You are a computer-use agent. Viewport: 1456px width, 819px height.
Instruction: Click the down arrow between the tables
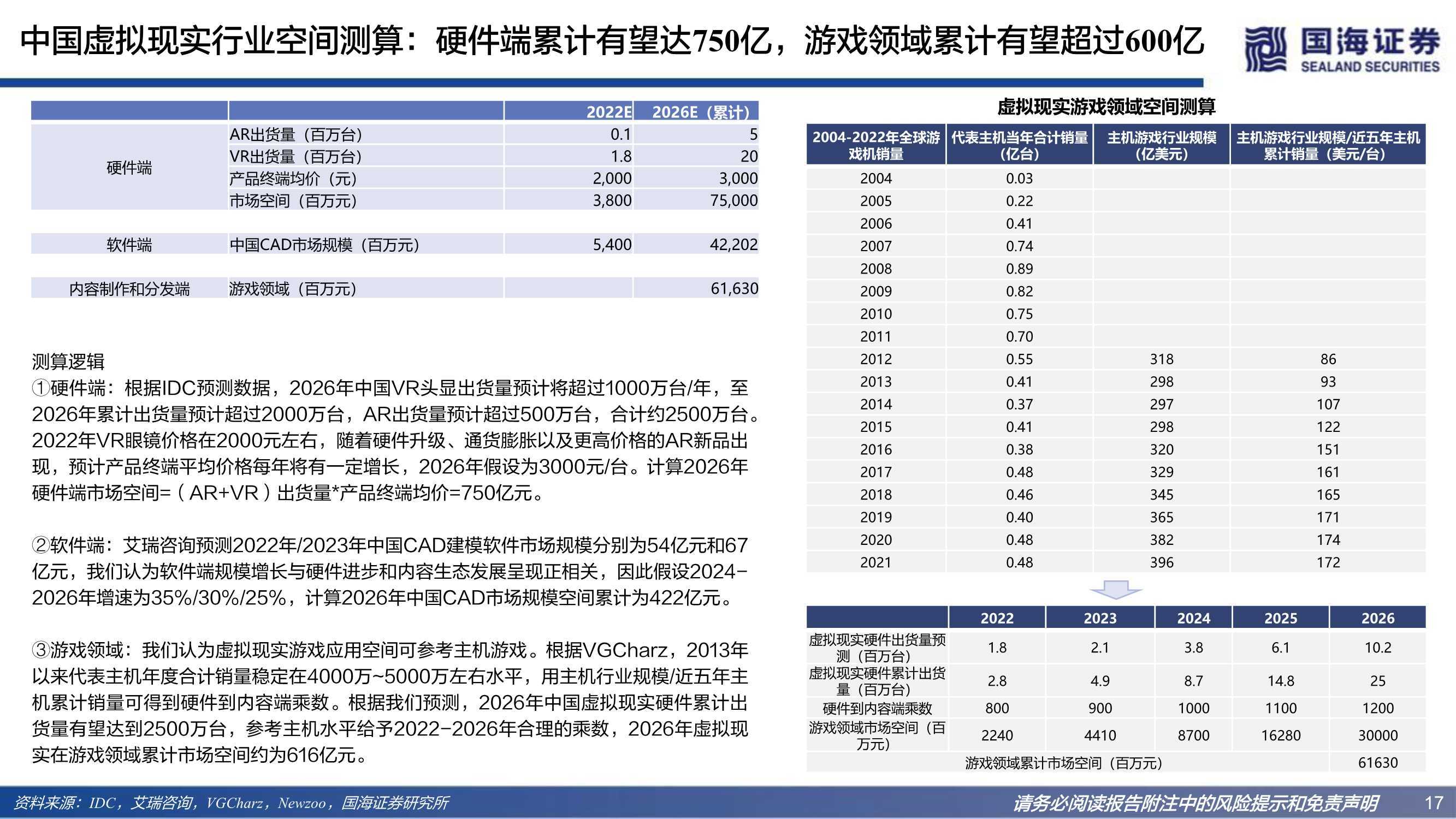pos(1116,590)
